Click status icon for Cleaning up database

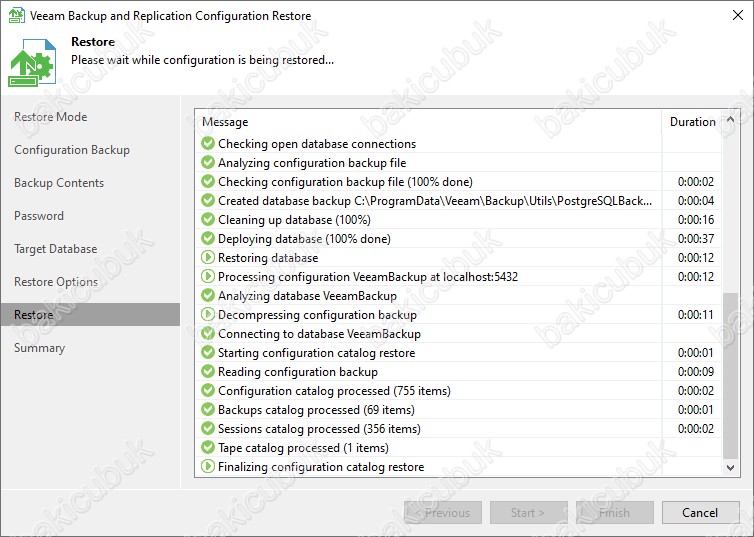click(x=208, y=219)
